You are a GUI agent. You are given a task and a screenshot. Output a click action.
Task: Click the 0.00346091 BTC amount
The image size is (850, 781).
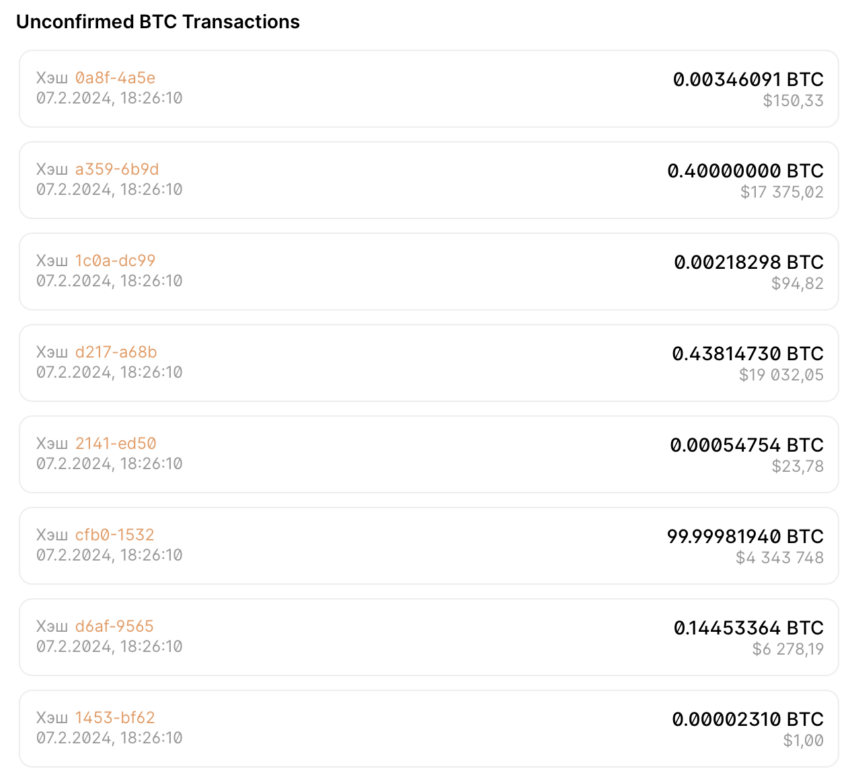pyautogui.click(x=748, y=79)
